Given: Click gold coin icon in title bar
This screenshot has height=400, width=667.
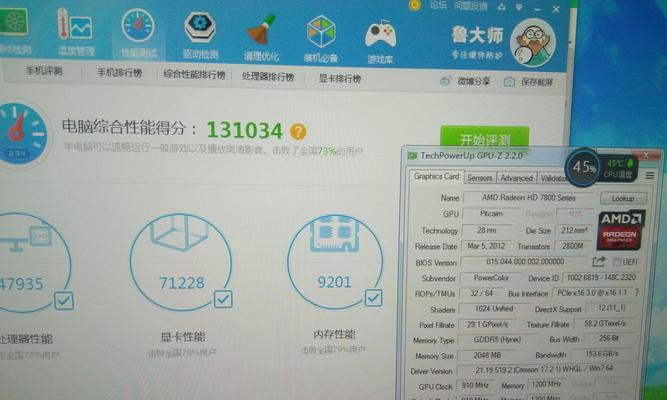Looking at the screenshot, I should coord(415,5).
